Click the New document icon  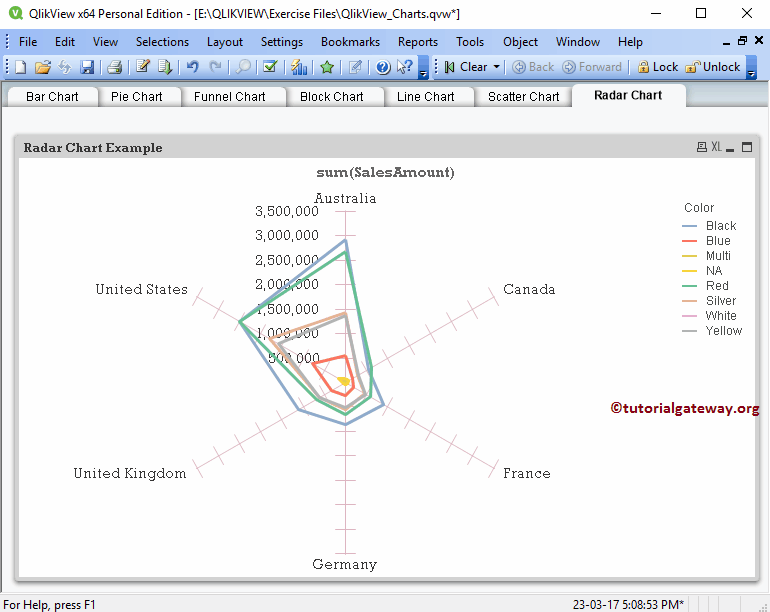(21, 67)
